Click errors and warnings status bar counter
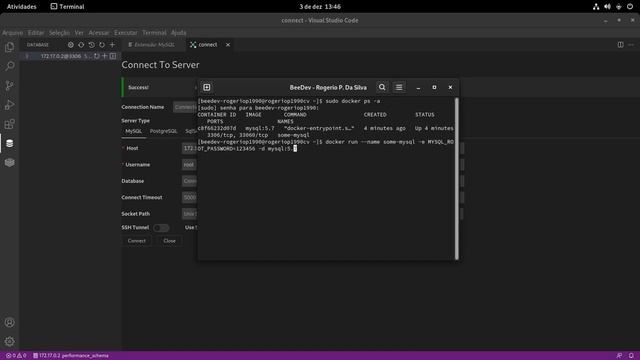640x360 pixels. tap(16, 356)
